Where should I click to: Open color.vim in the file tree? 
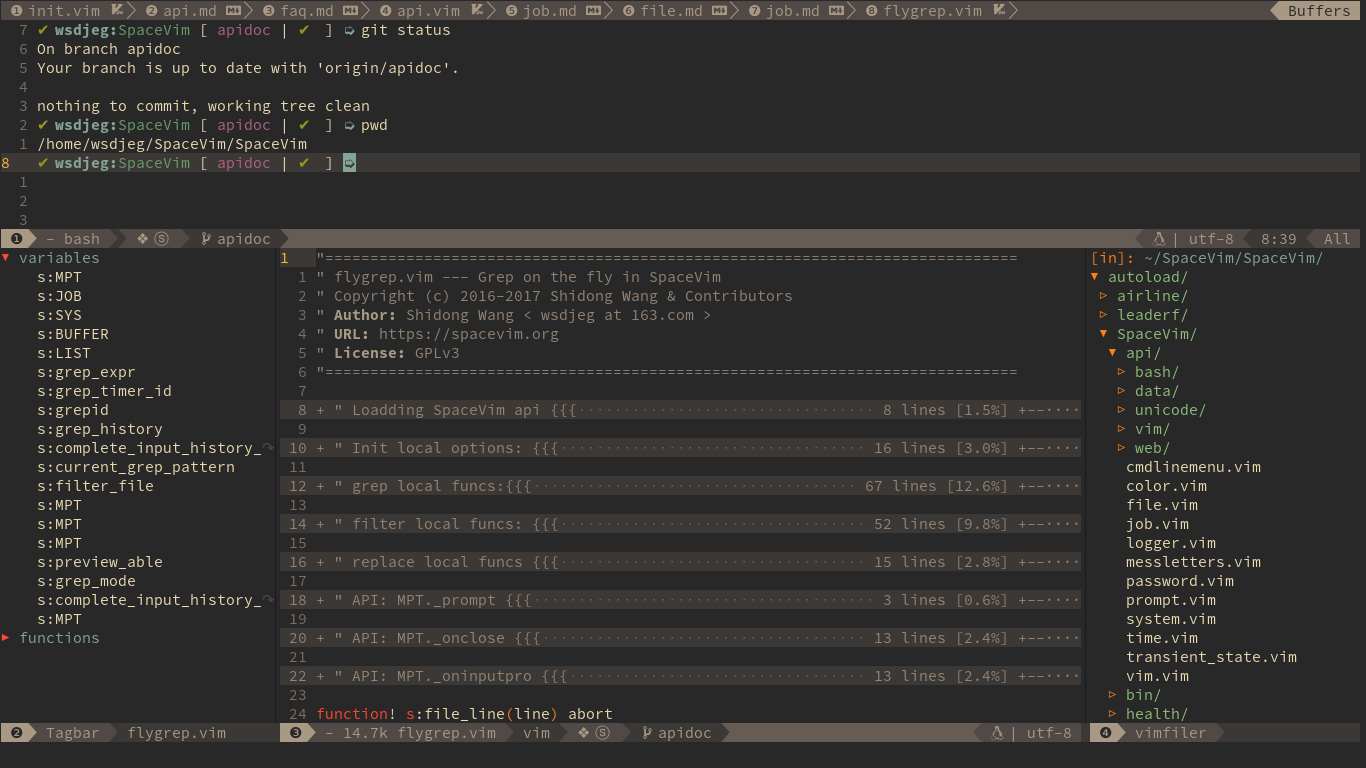(x=1166, y=486)
